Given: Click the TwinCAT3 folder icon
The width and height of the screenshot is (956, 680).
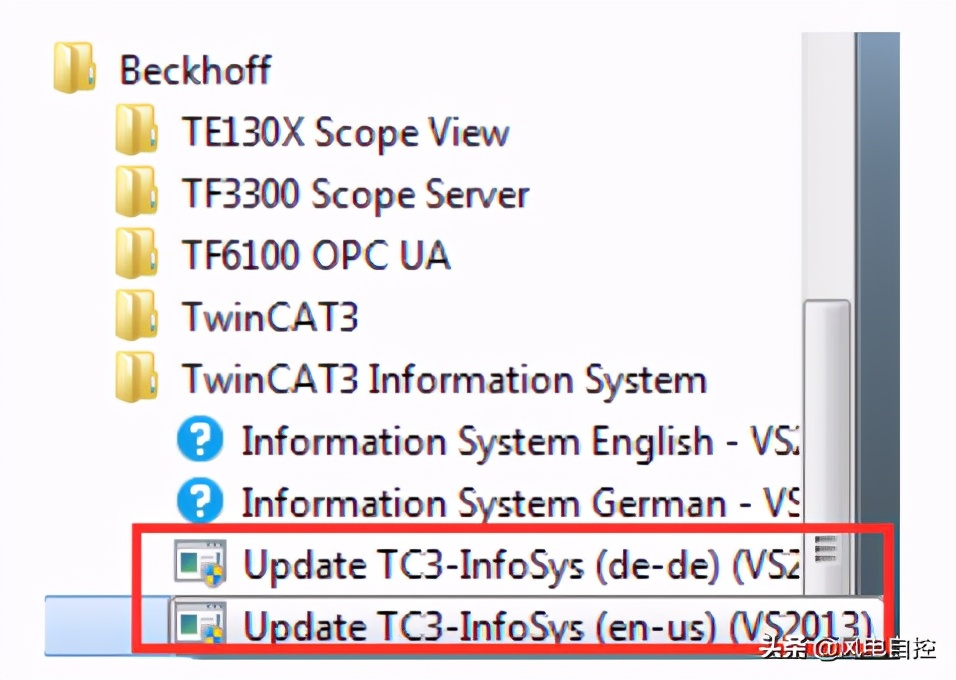Looking at the screenshot, I should [136, 317].
